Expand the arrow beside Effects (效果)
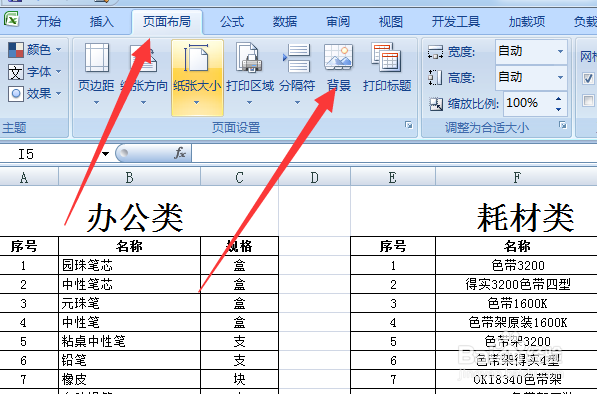Viewport: 597px width, 394px height. pyautogui.click(x=59, y=93)
